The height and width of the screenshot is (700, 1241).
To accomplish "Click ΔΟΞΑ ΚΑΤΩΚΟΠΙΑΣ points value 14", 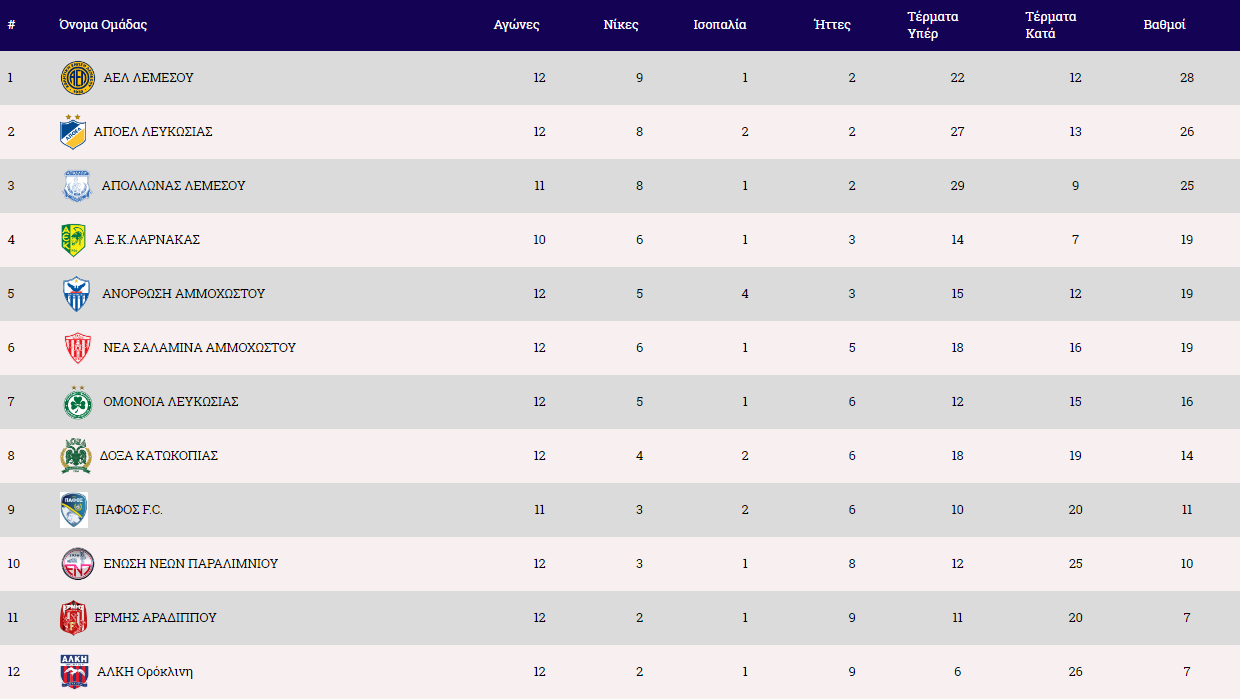I will pos(1187,456).
